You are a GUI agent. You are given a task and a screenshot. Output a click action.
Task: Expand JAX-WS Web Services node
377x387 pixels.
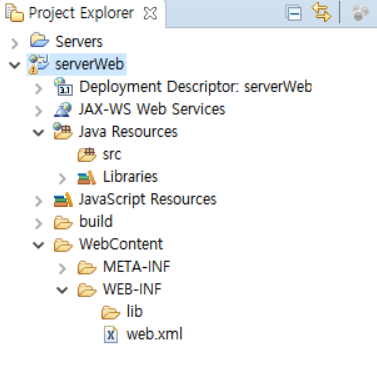39,111
